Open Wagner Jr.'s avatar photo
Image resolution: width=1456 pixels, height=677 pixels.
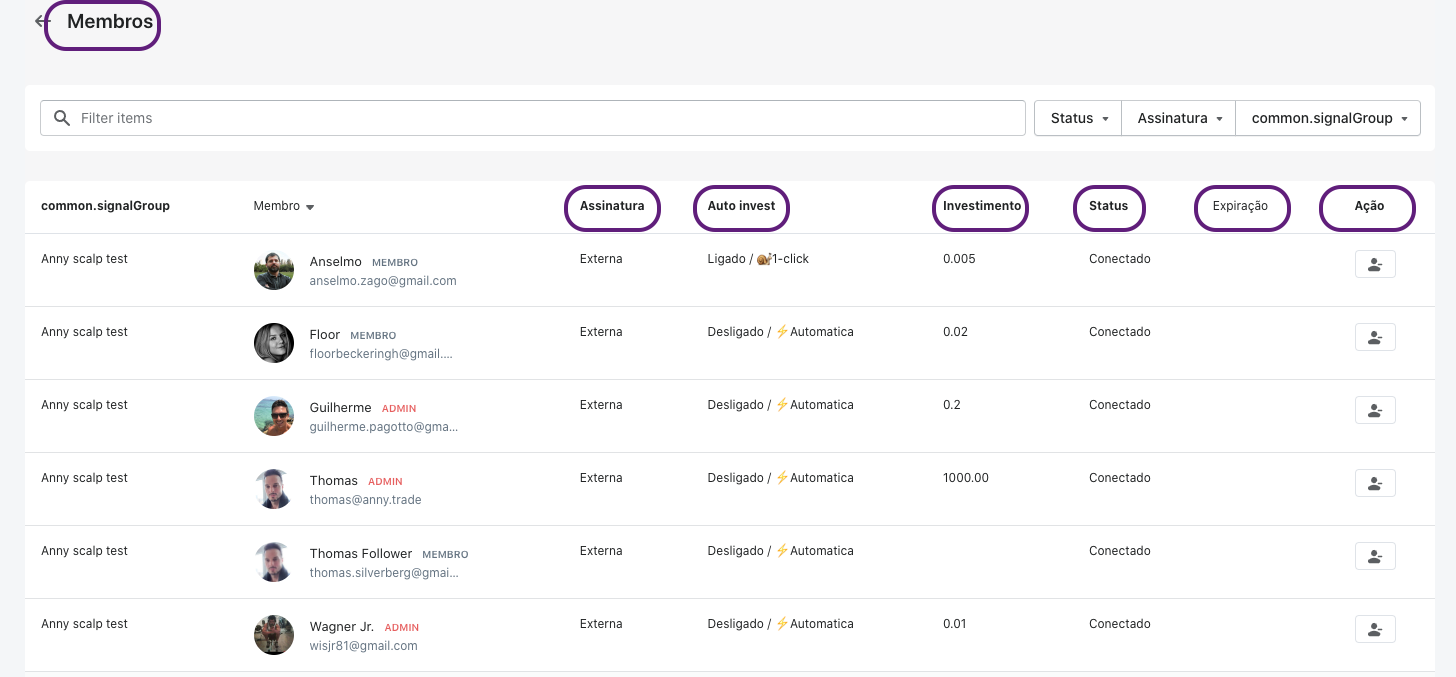pyautogui.click(x=274, y=635)
